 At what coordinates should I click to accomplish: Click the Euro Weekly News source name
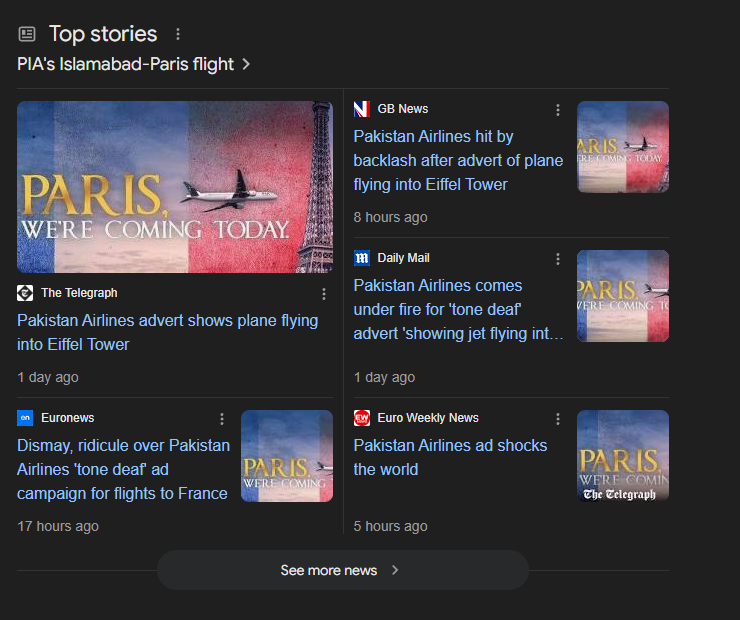click(x=428, y=418)
